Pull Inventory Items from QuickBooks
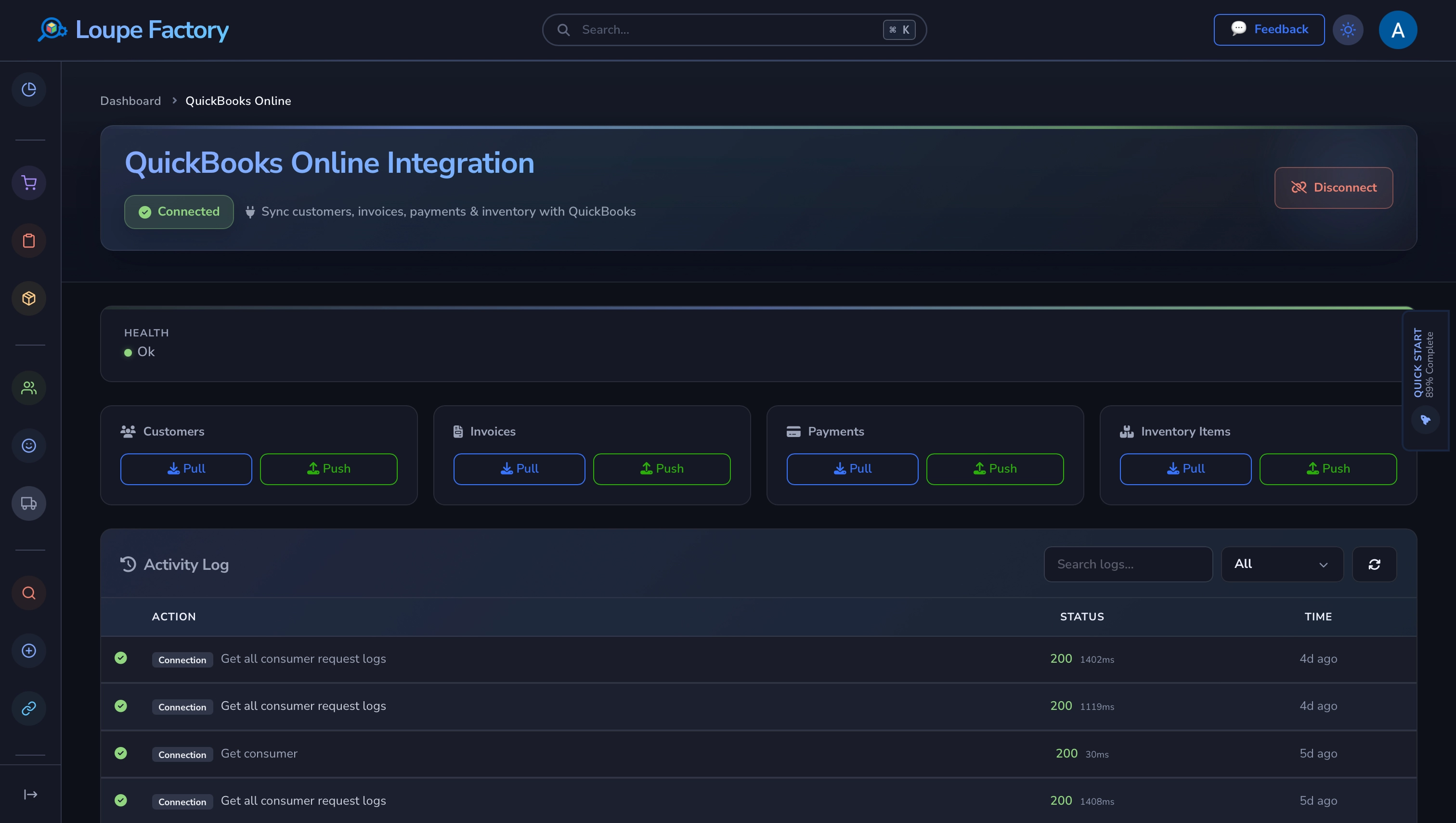This screenshot has width=1456, height=823. (x=1185, y=469)
